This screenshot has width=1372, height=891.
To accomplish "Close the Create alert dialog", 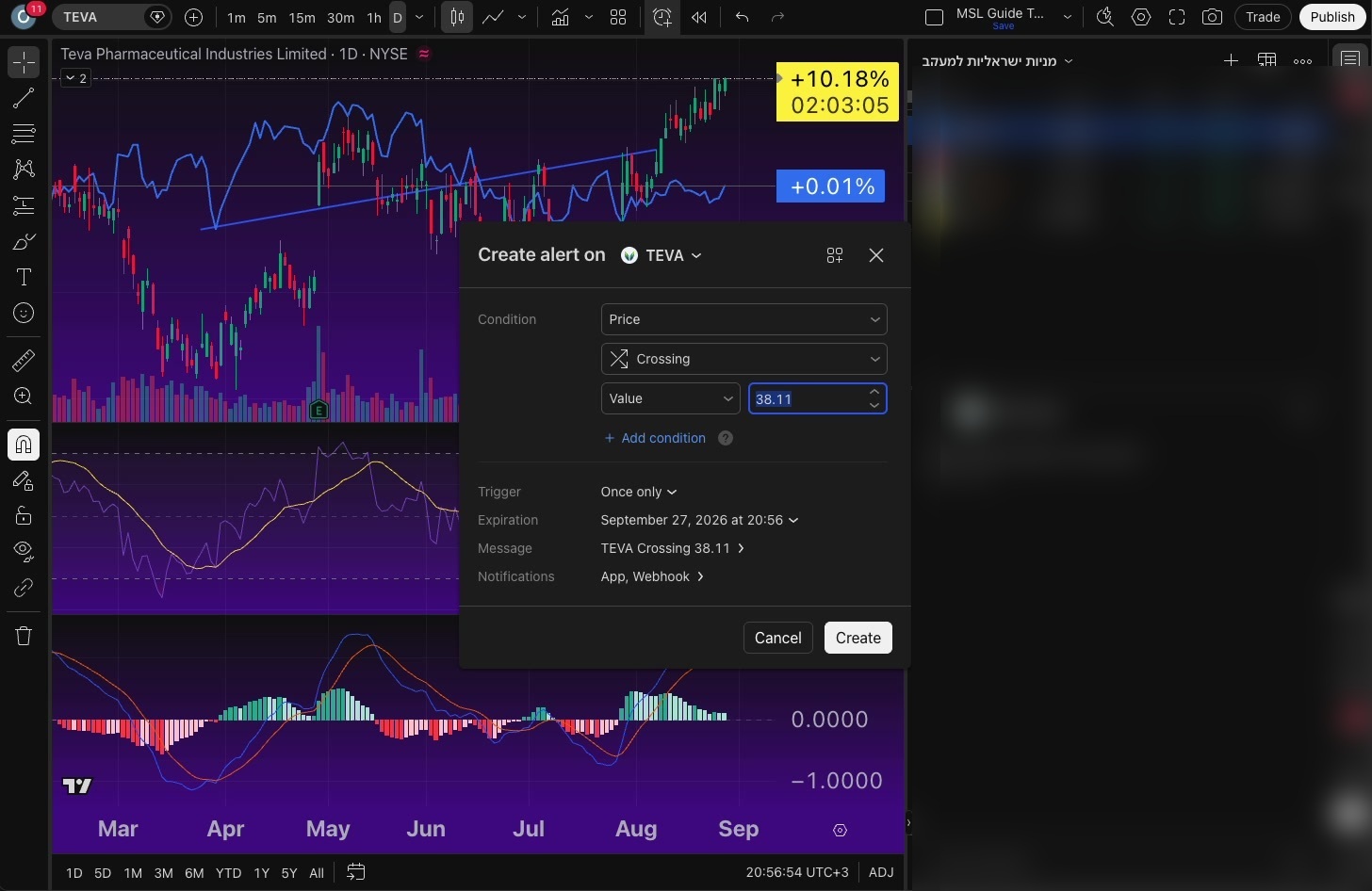I will [876, 255].
